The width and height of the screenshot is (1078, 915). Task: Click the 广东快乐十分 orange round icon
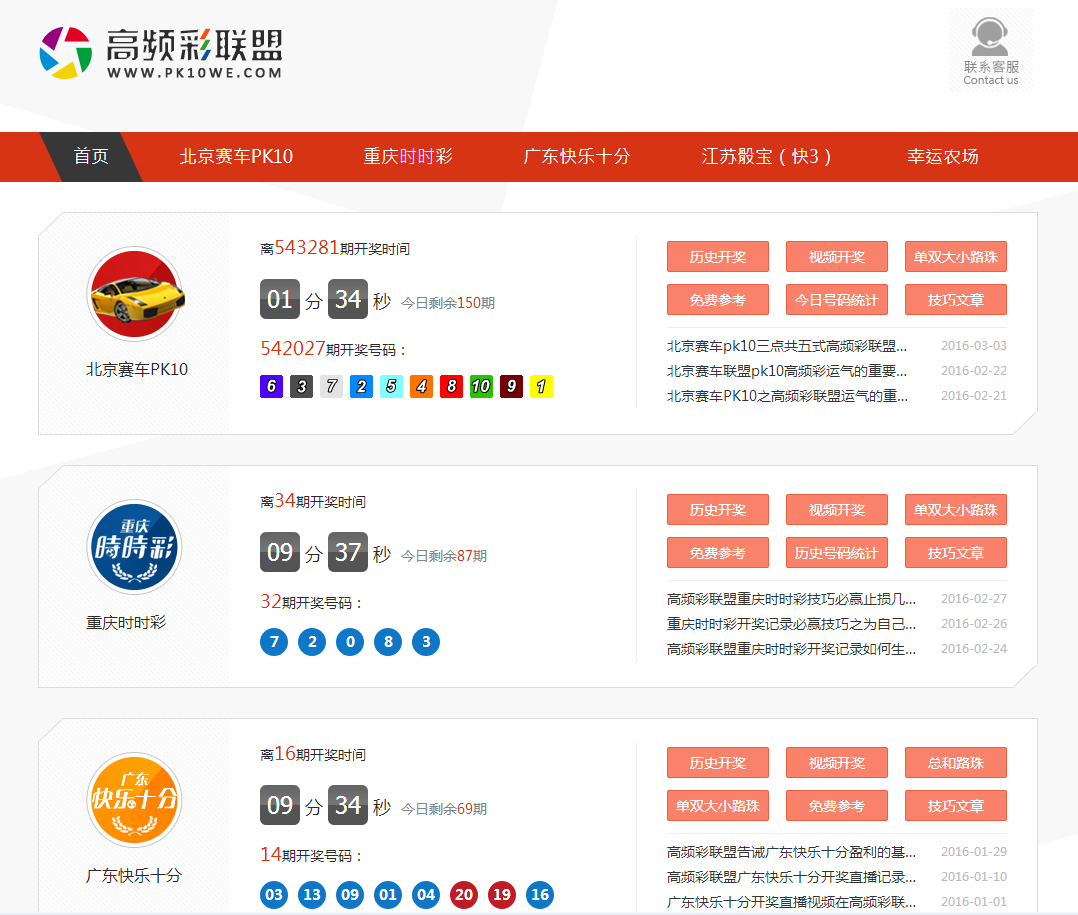pyautogui.click(x=135, y=800)
